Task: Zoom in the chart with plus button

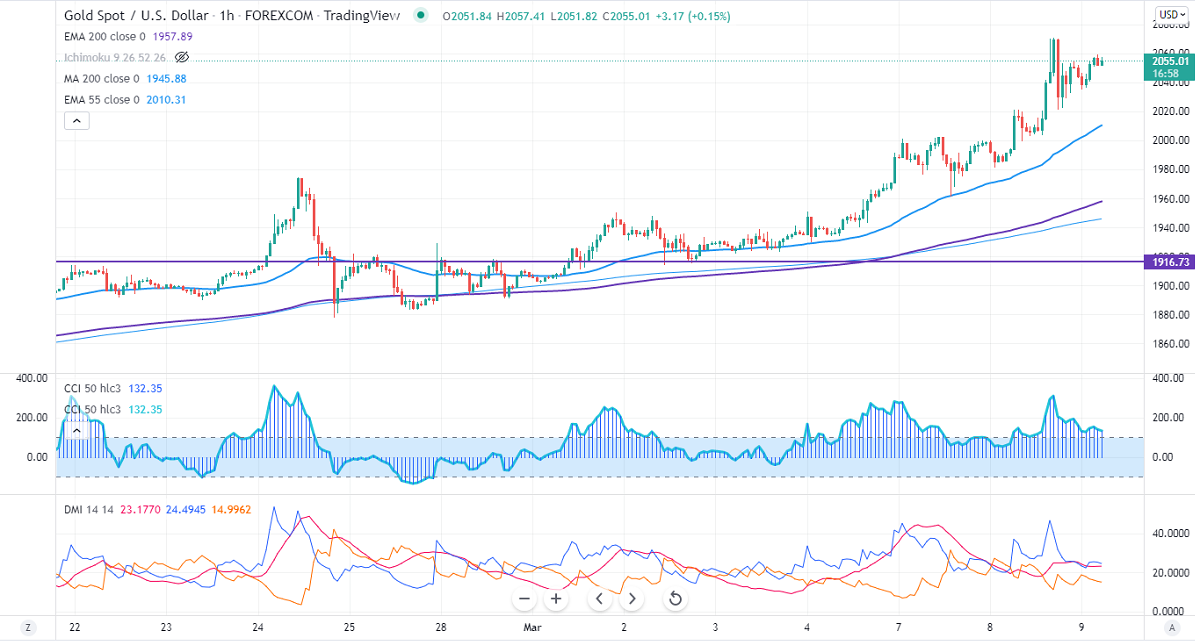Action: point(557,599)
